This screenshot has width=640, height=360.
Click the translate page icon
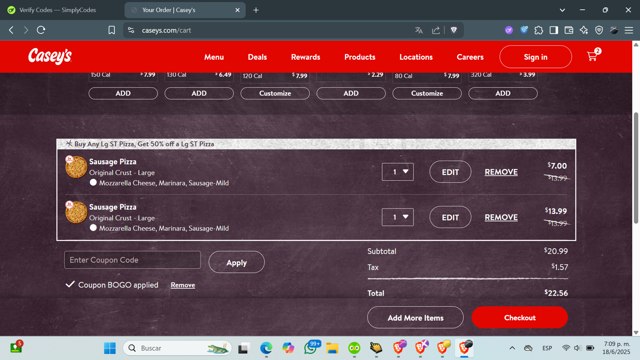pos(419,30)
